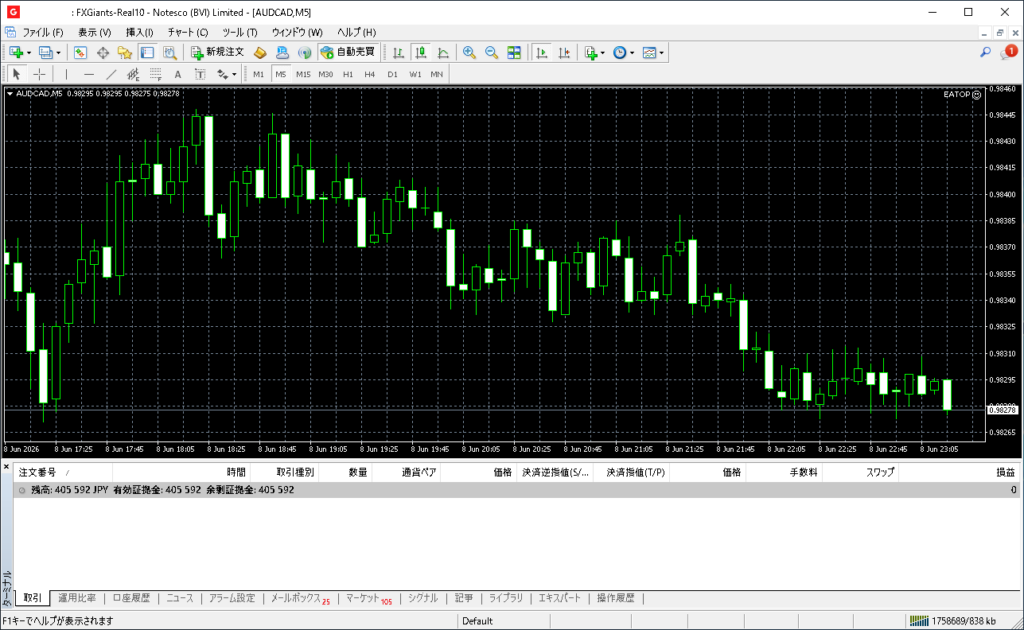
Task: Toggle the 自動売買 auto trading button
Action: point(348,52)
